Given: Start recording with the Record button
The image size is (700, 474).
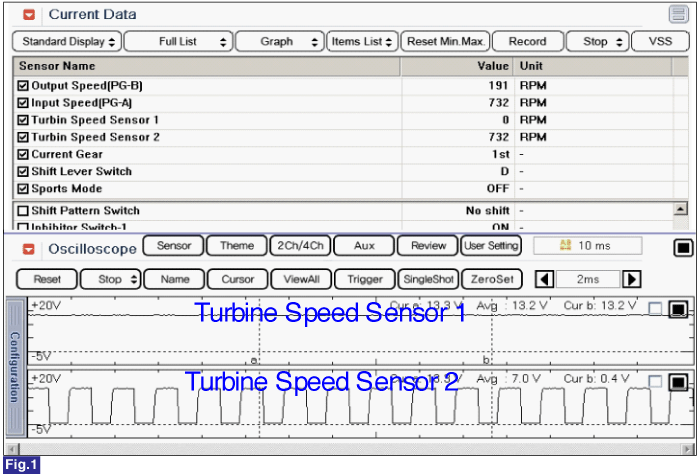Looking at the screenshot, I should coord(528,42).
